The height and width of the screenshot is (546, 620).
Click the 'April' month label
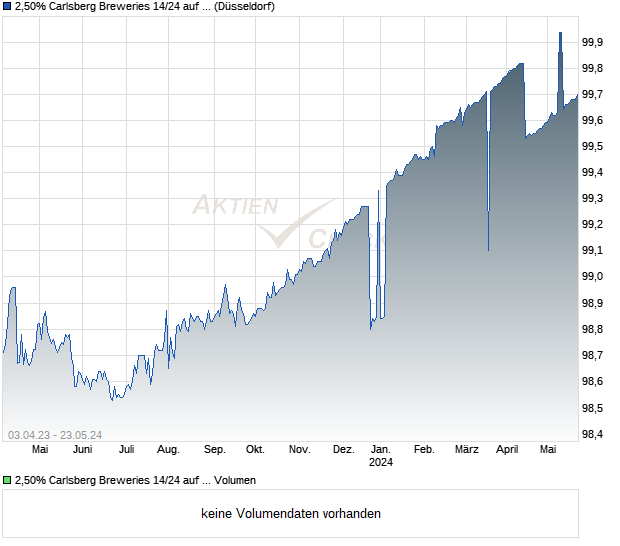coord(507,450)
